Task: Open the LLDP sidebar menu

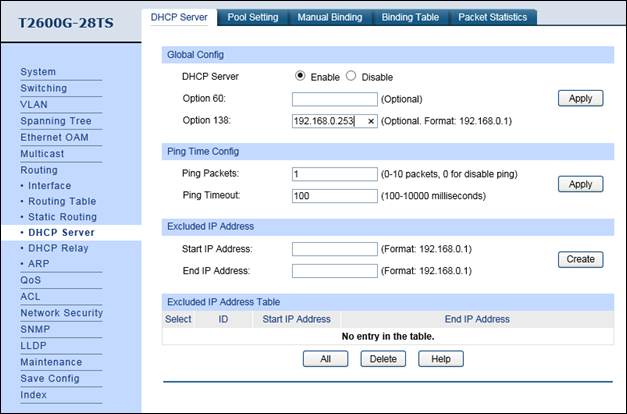Action: click(33, 346)
